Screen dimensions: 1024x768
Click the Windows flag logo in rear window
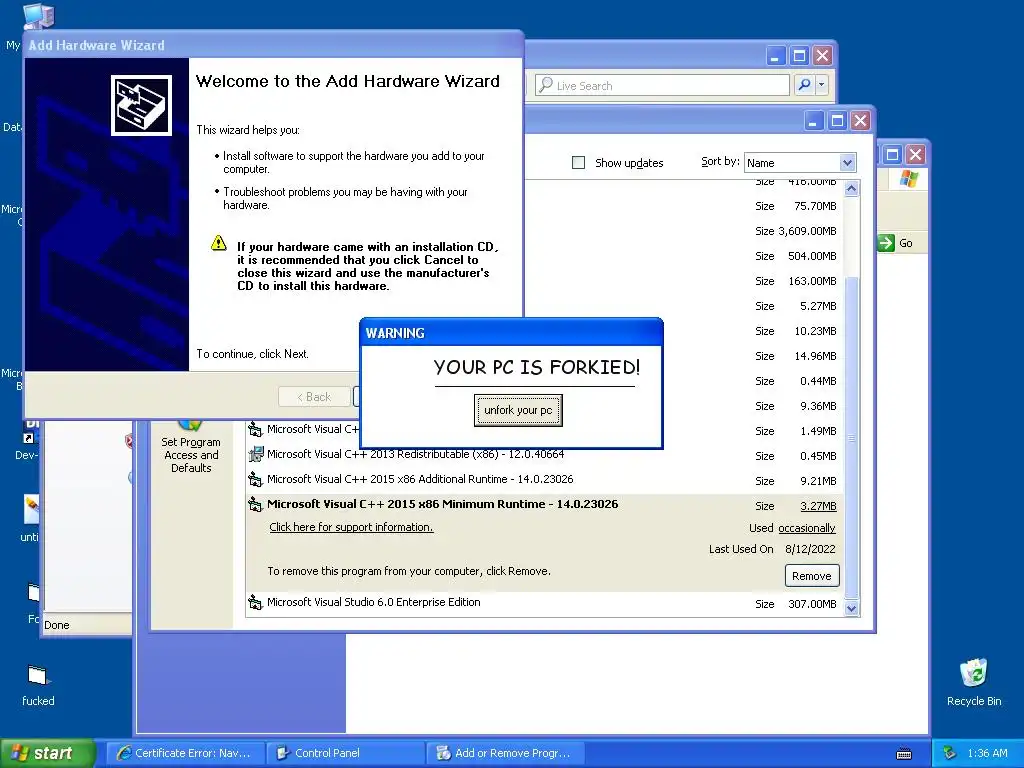point(908,179)
